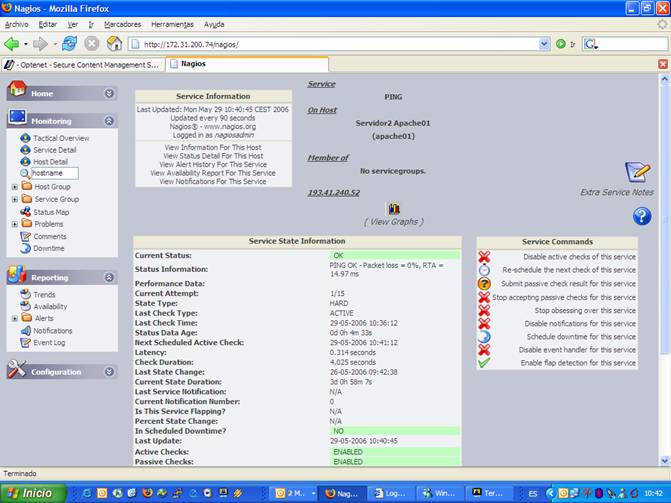Click red X icon for Stop obsessing over service
Screen dimensions: 671x503
[484, 310]
